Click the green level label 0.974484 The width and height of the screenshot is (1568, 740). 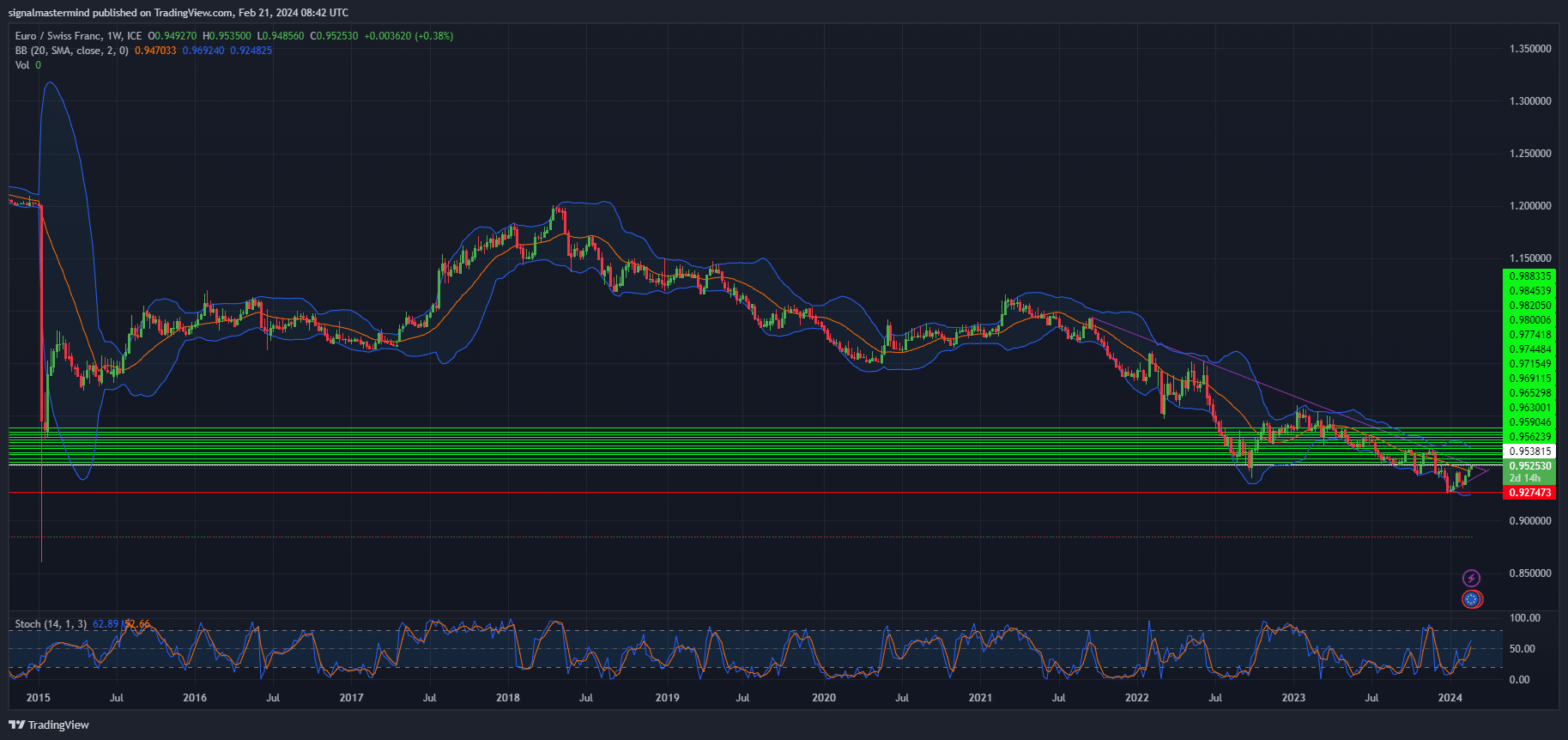click(x=1529, y=349)
